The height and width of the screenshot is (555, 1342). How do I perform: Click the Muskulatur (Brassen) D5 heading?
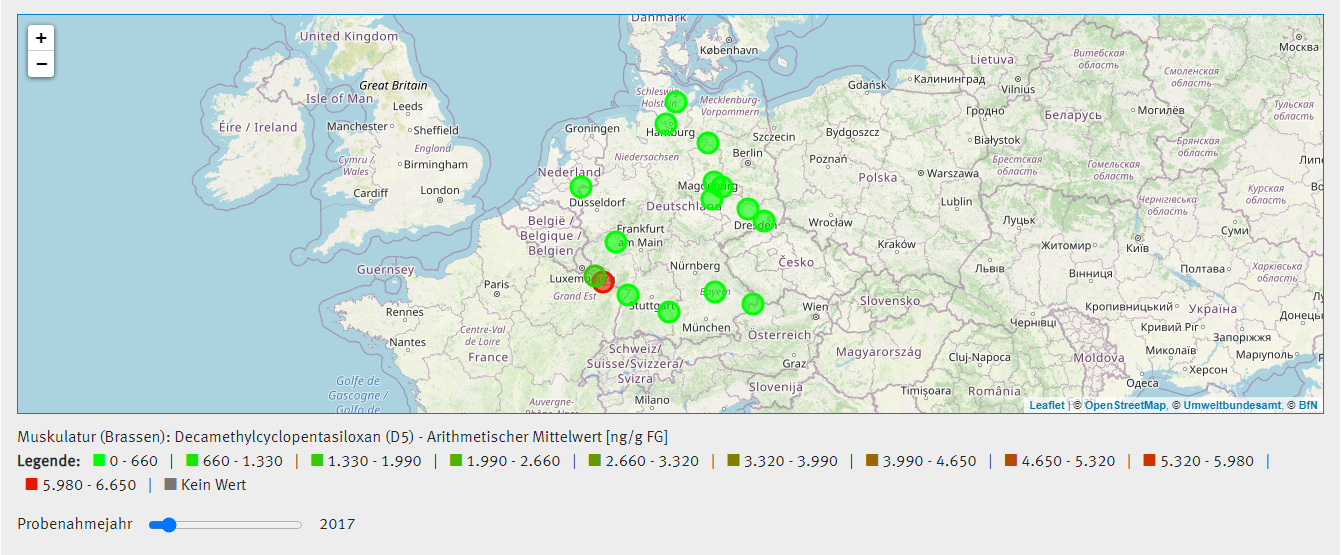tap(342, 437)
